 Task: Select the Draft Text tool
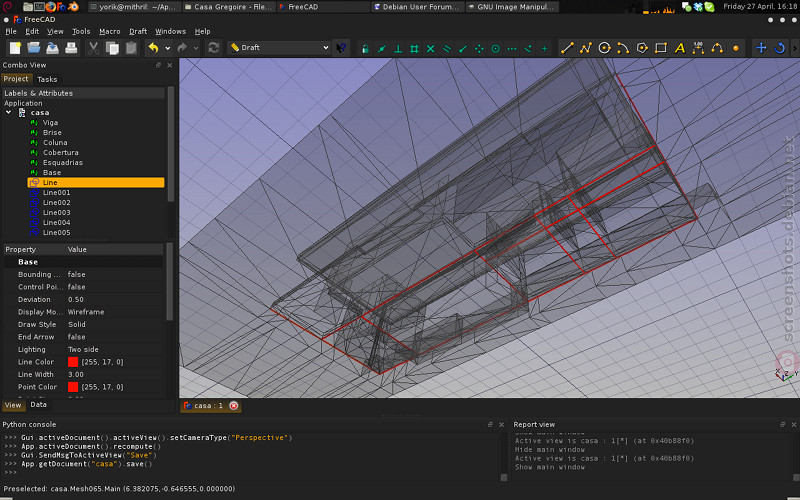point(680,48)
